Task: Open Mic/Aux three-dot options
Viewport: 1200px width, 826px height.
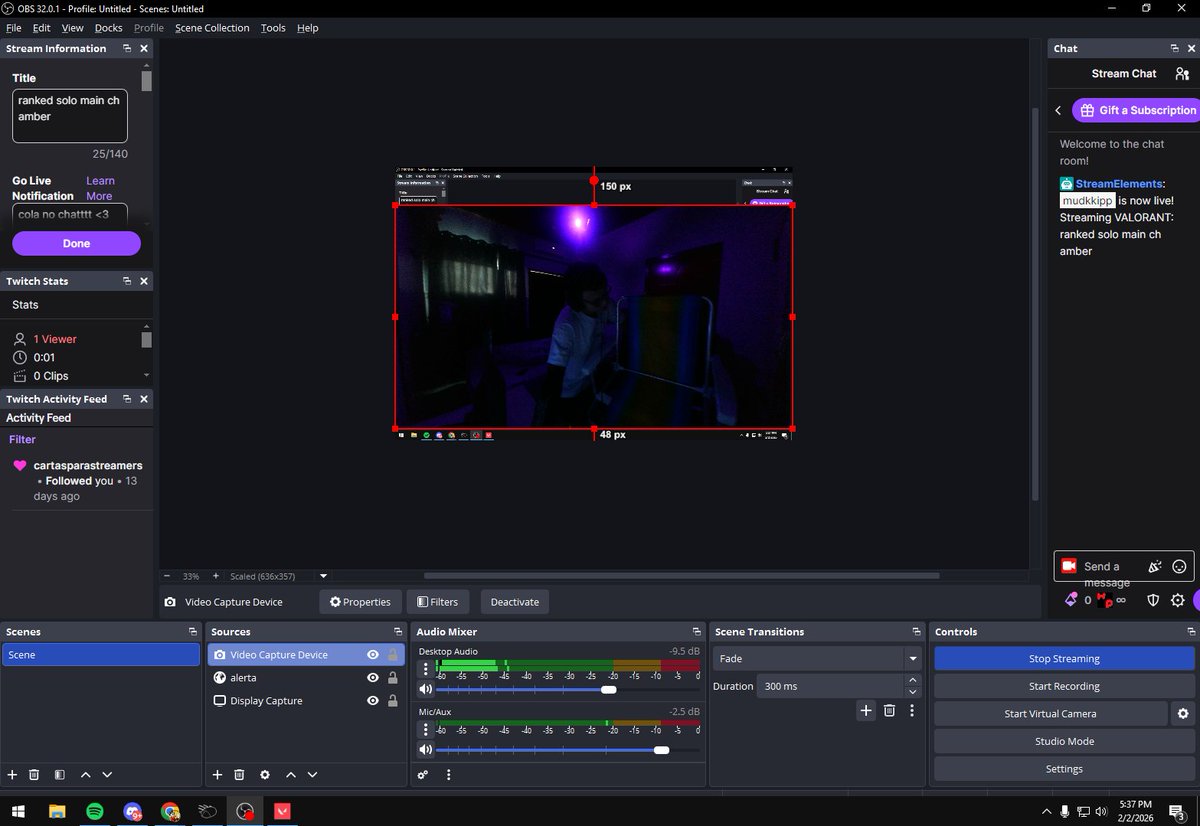Action: pos(426,729)
